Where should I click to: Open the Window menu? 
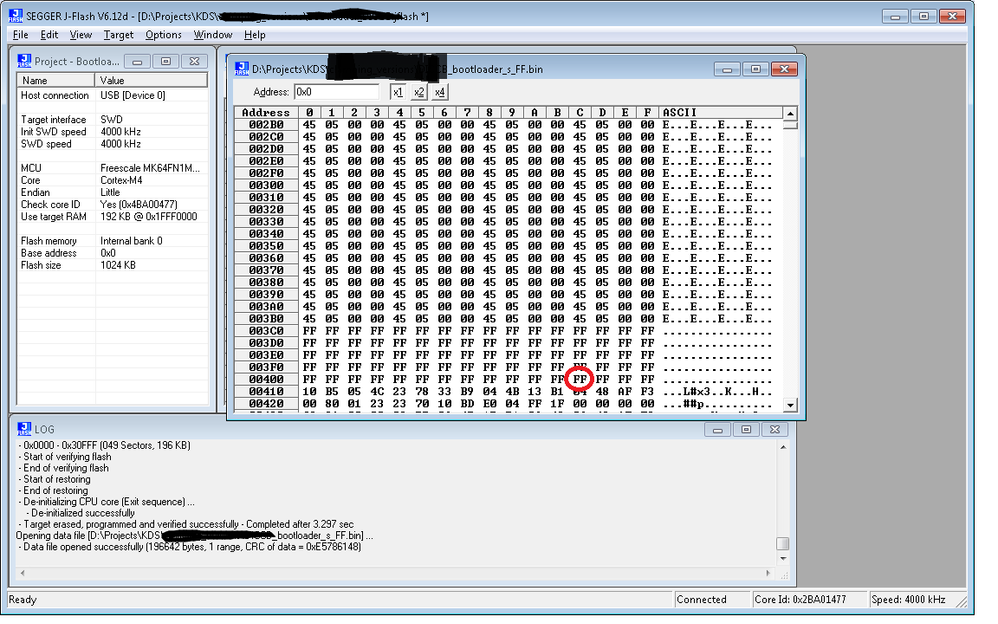point(213,35)
